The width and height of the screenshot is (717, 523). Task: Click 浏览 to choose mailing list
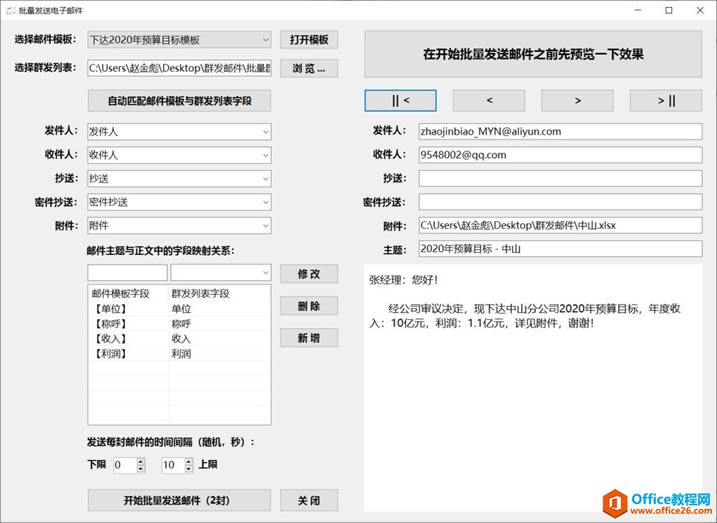[309, 69]
